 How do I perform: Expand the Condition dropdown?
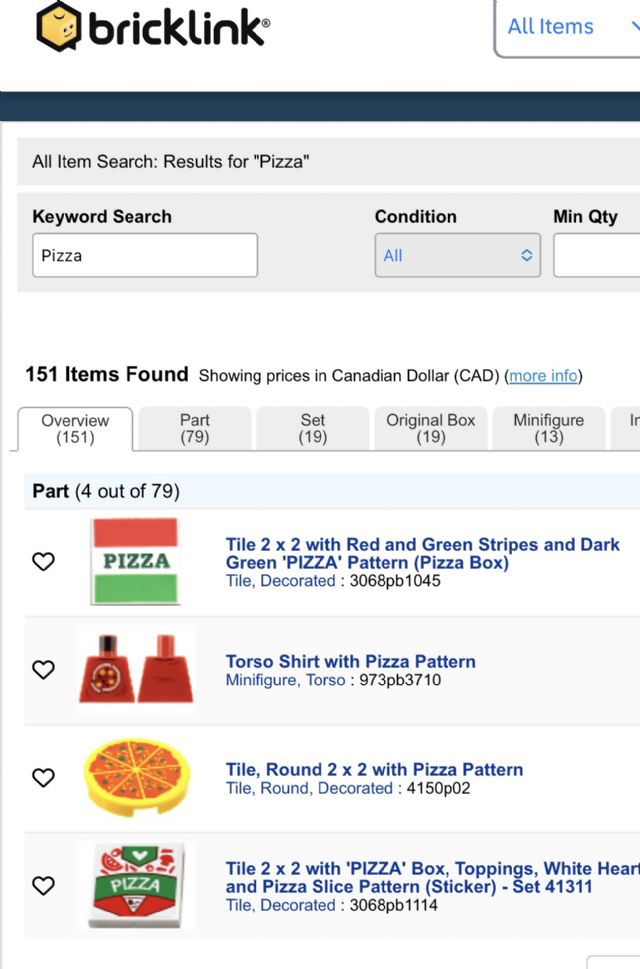coord(457,255)
